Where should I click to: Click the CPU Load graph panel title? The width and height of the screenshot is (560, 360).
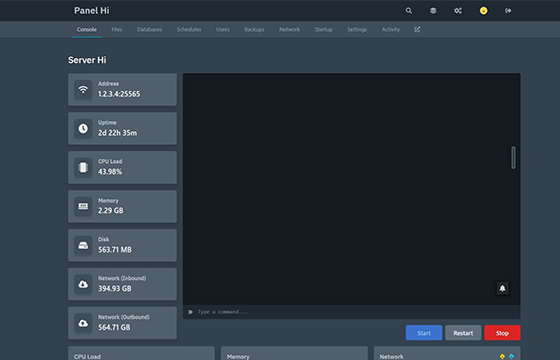88,356
